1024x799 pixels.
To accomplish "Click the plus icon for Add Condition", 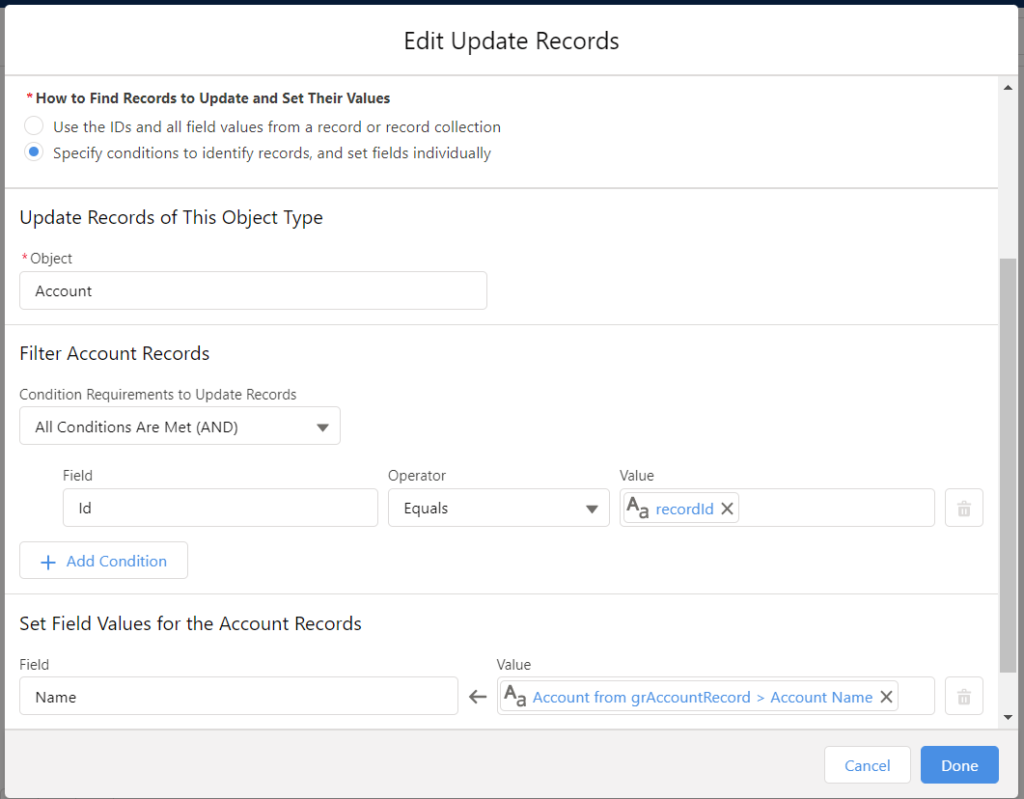I will click(x=47, y=562).
